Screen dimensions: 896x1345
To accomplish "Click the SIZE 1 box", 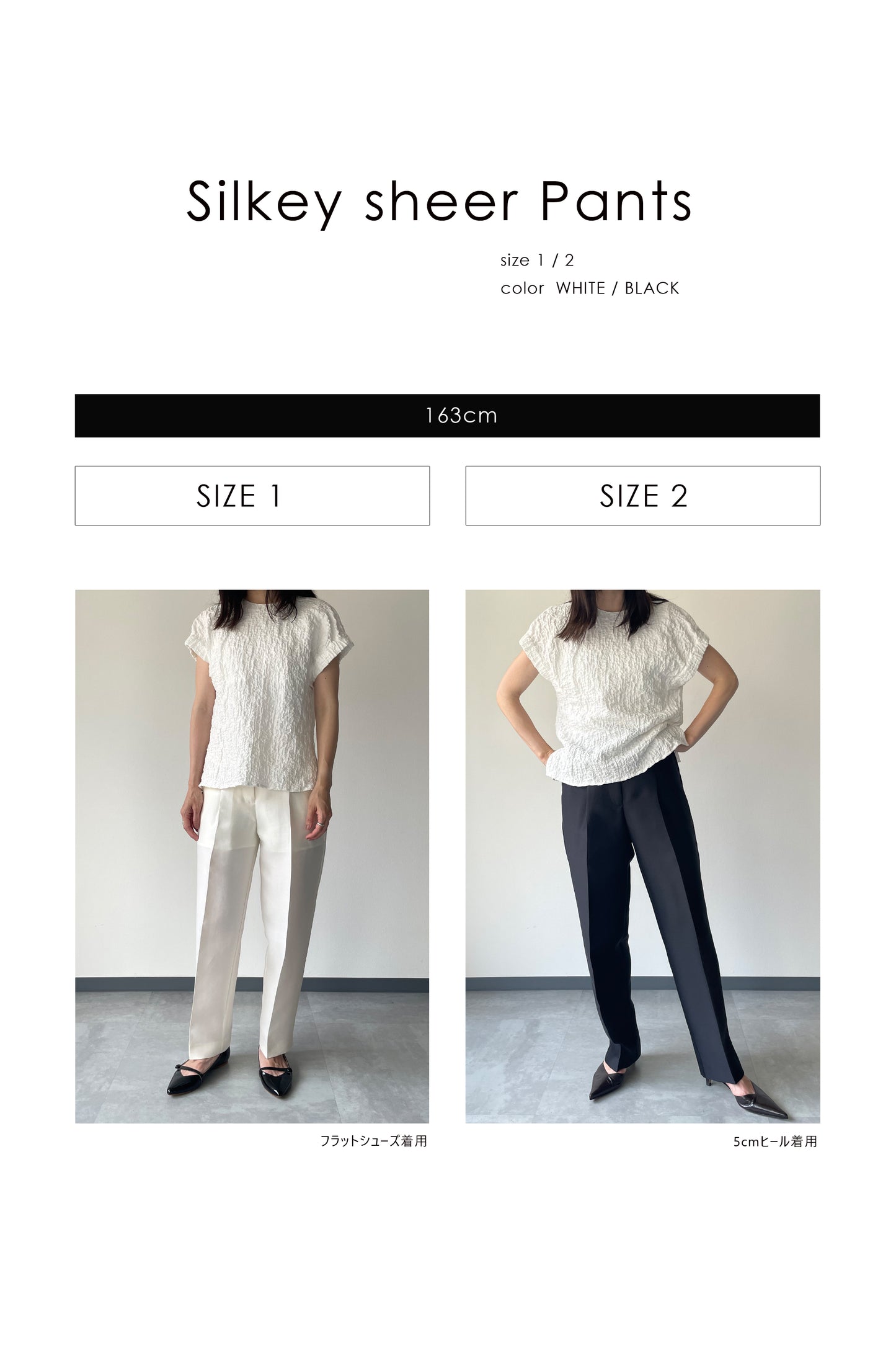I will [x=252, y=496].
